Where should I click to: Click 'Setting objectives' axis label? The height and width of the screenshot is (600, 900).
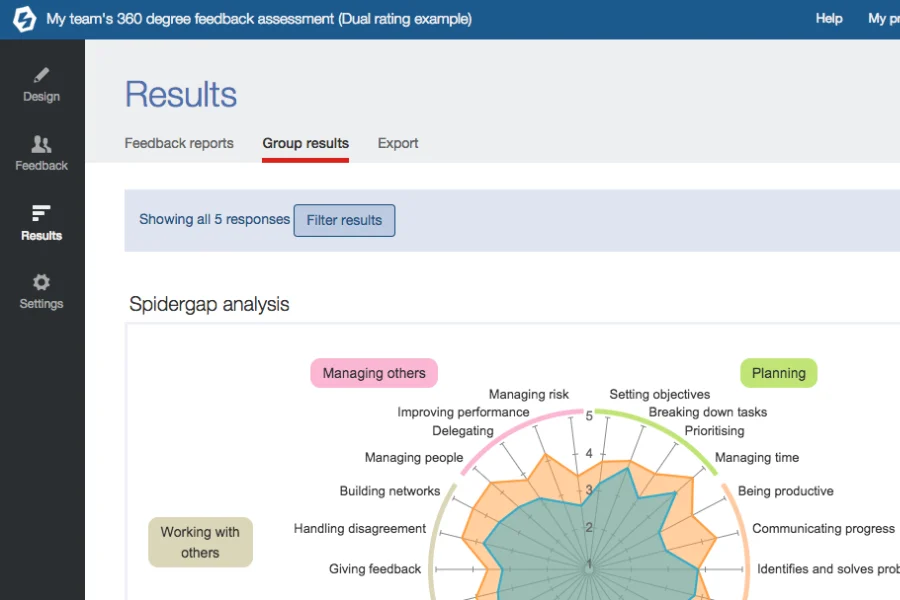coord(660,394)
